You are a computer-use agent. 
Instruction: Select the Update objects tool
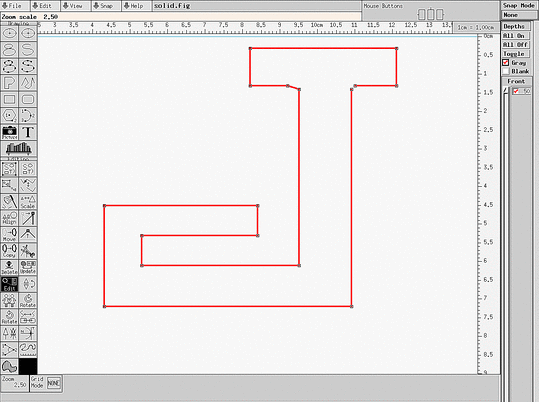pyautogui.click(x=28, y=268)
